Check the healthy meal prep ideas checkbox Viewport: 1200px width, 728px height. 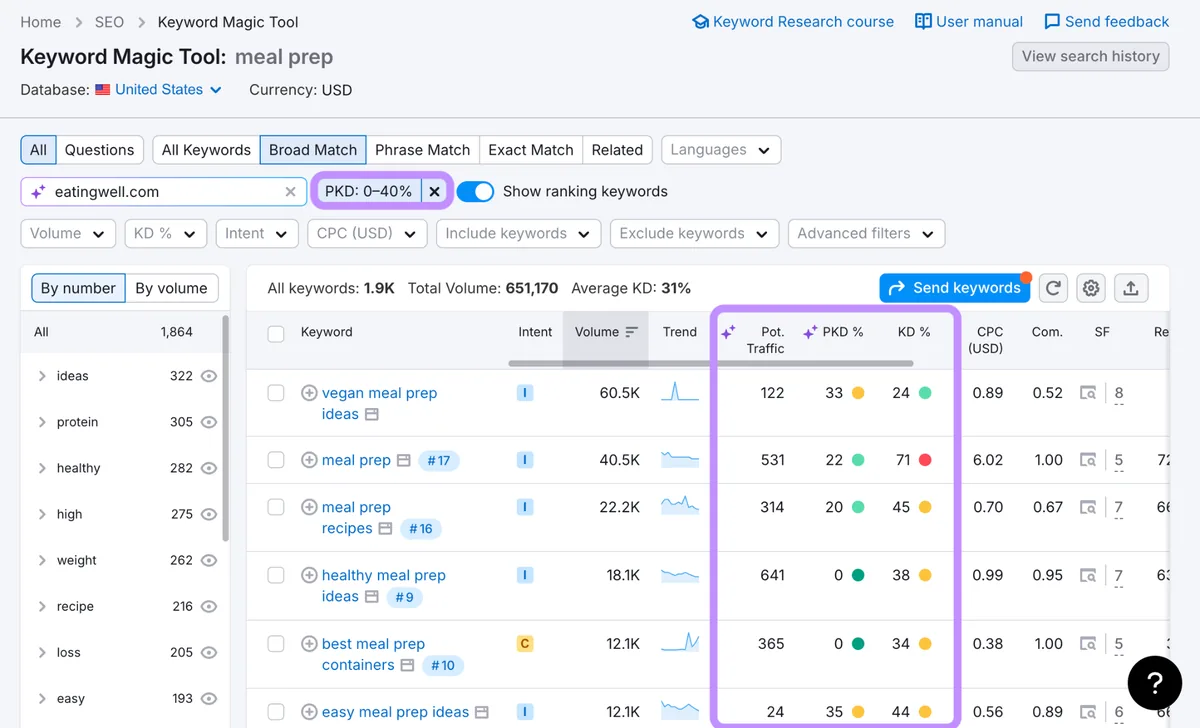tap(276, 575)
